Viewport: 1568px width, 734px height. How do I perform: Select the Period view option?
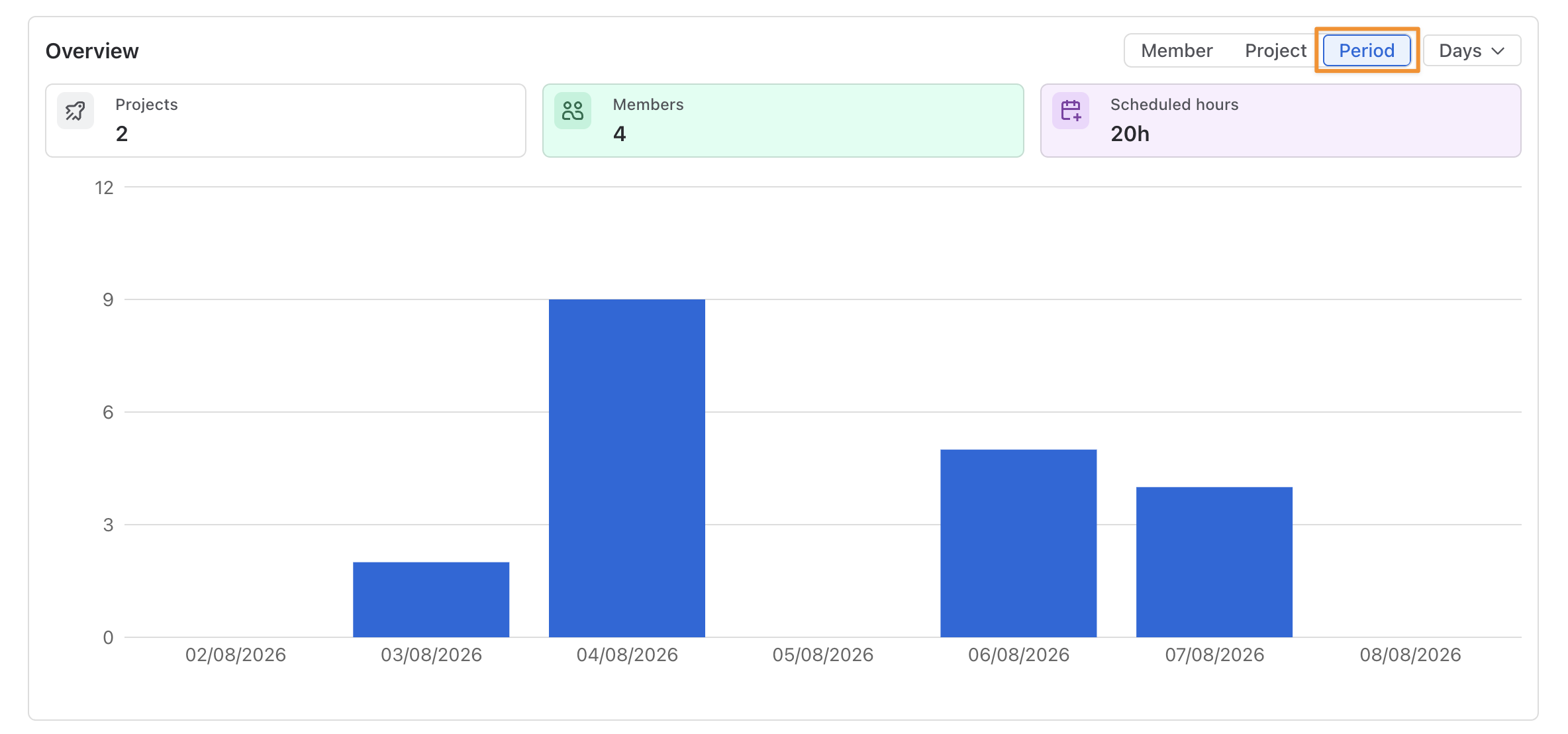coord(1367,51)
